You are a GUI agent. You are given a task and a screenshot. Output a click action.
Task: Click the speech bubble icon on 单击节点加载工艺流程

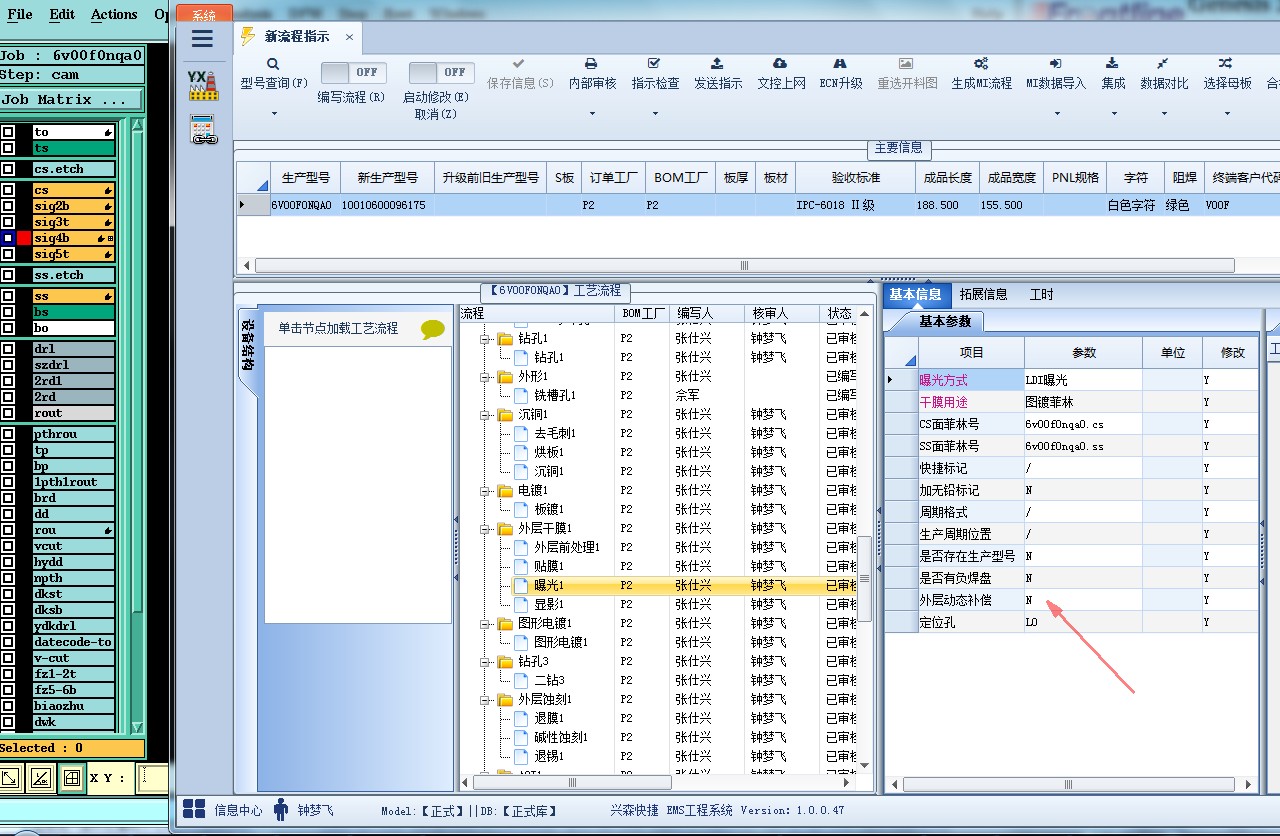pyautogui.click(x=432, y=329)
